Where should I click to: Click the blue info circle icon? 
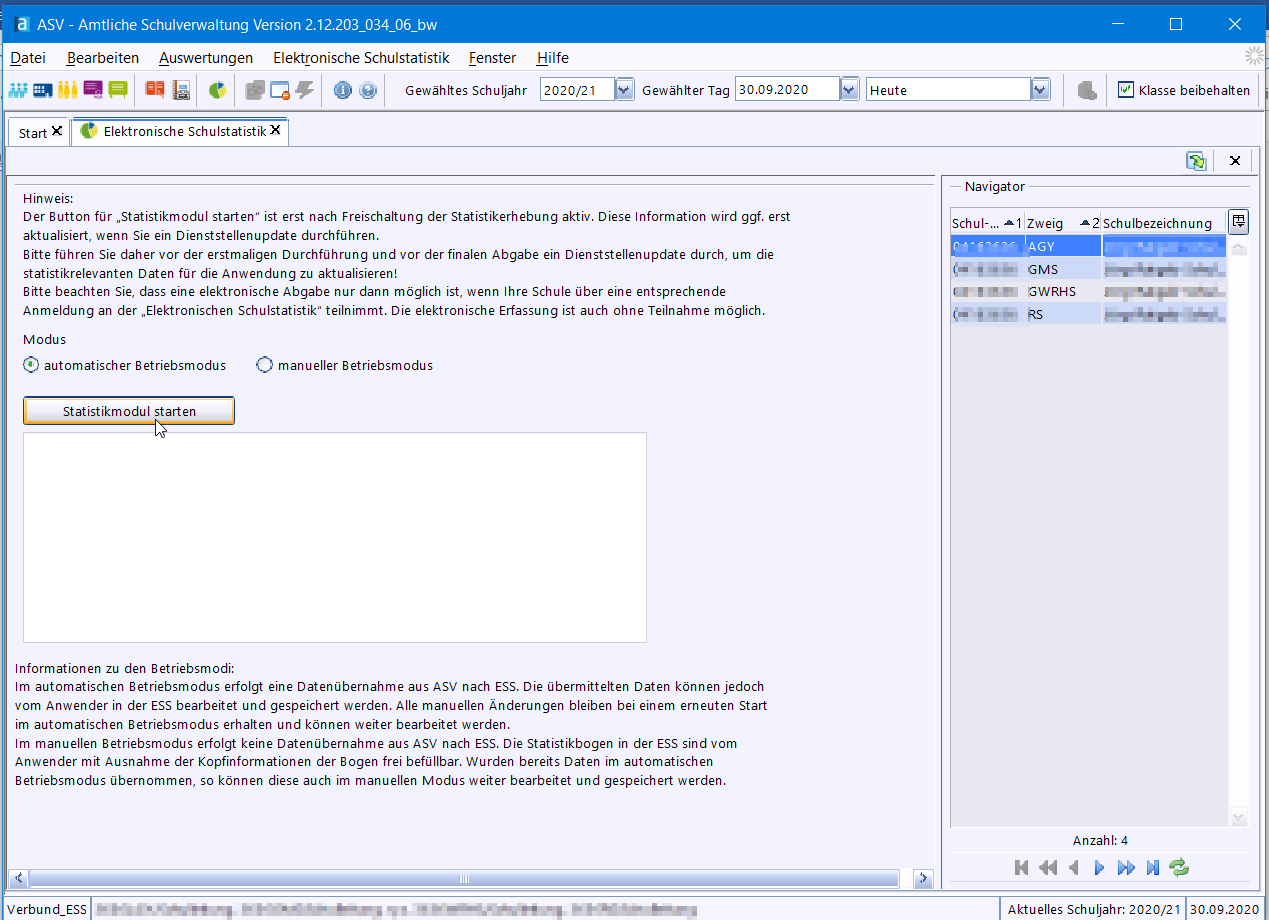click(343, 90)
